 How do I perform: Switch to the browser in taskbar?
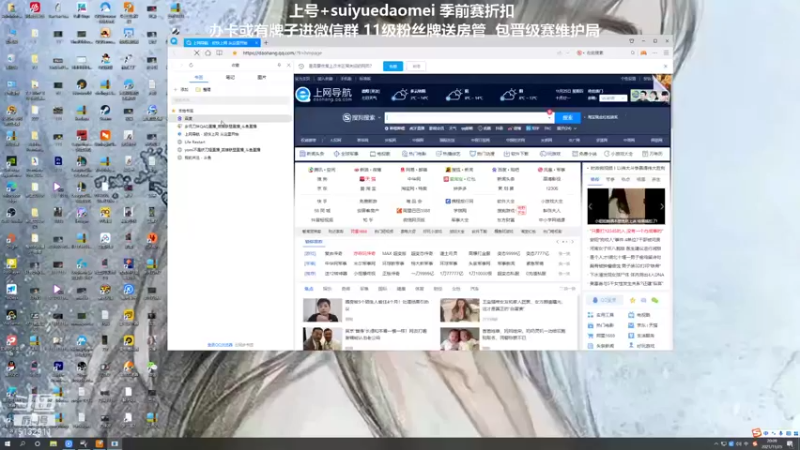tap(68, 444)
